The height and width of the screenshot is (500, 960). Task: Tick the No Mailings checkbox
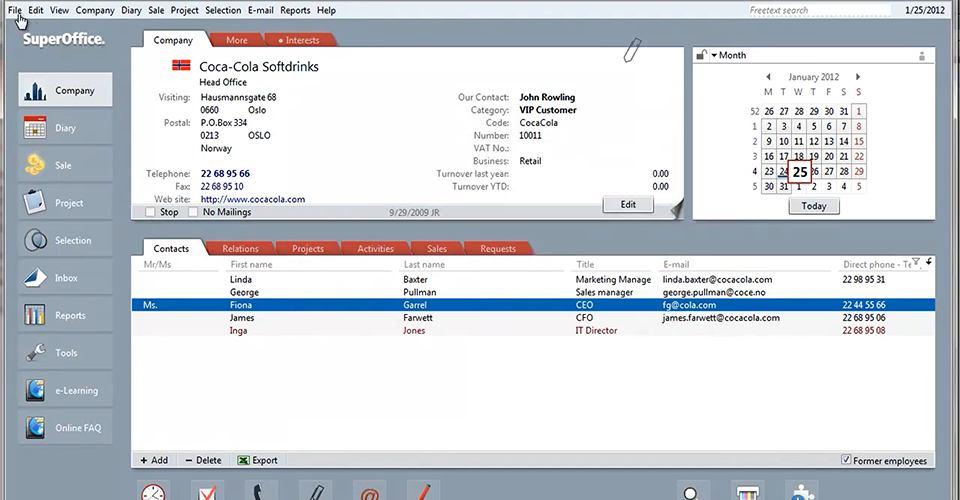(193, 212)
